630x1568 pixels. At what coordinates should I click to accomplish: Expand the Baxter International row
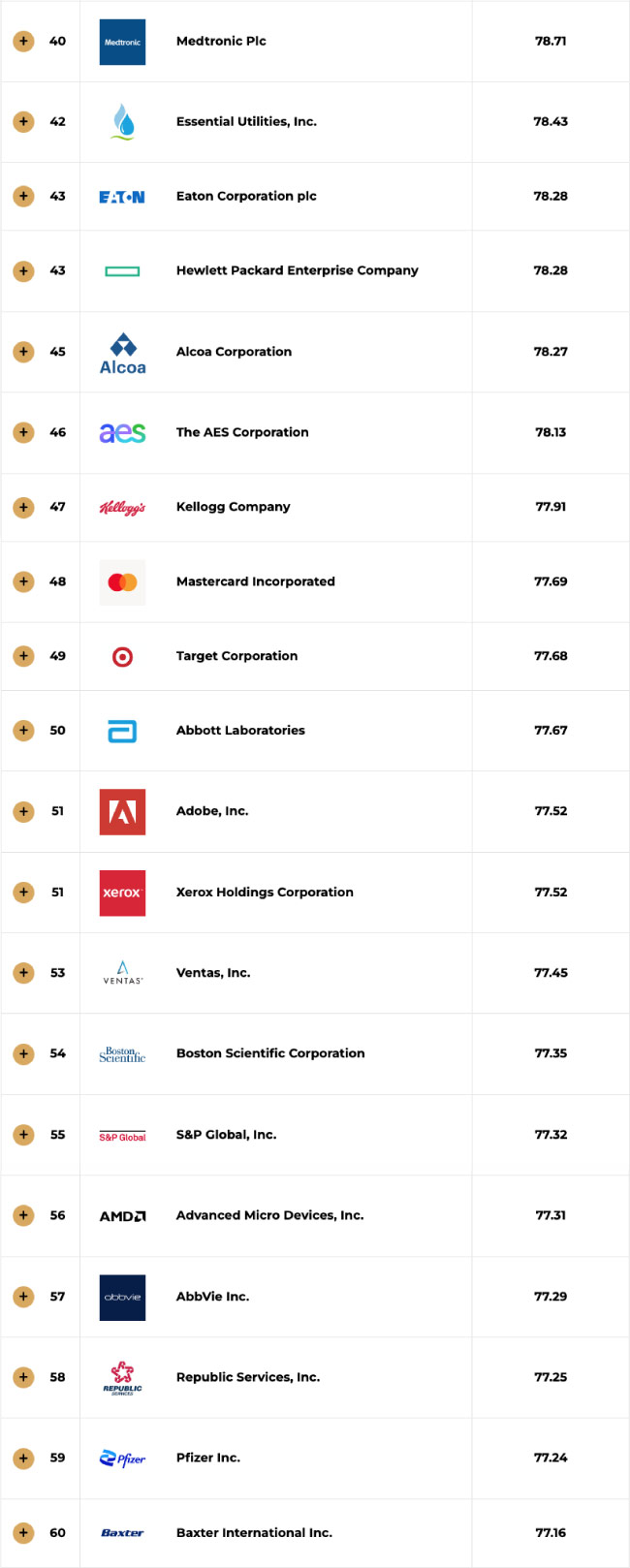pos(23,1533)
